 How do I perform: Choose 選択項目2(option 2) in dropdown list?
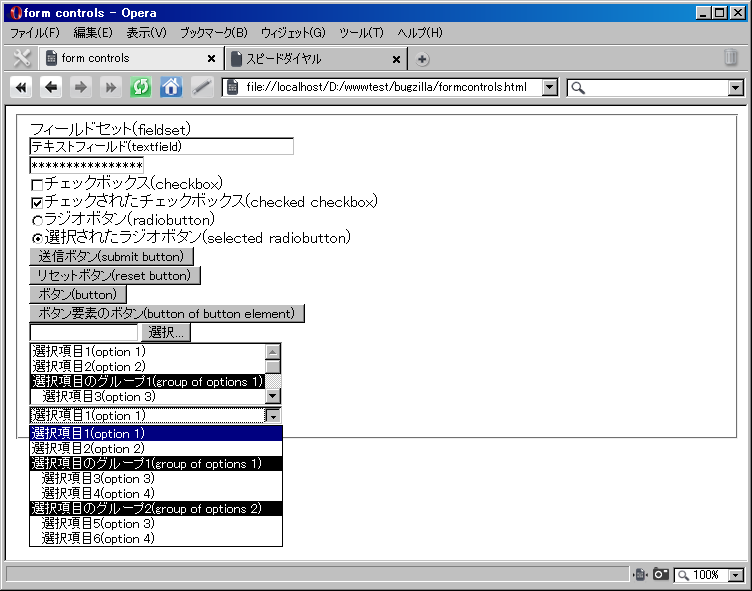click(156, 449)
